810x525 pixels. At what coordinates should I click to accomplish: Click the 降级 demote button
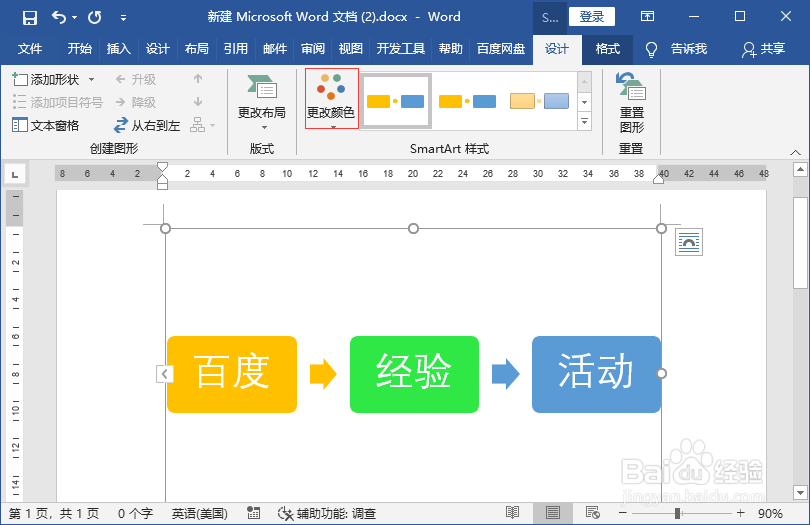click(x=135, y=102)
